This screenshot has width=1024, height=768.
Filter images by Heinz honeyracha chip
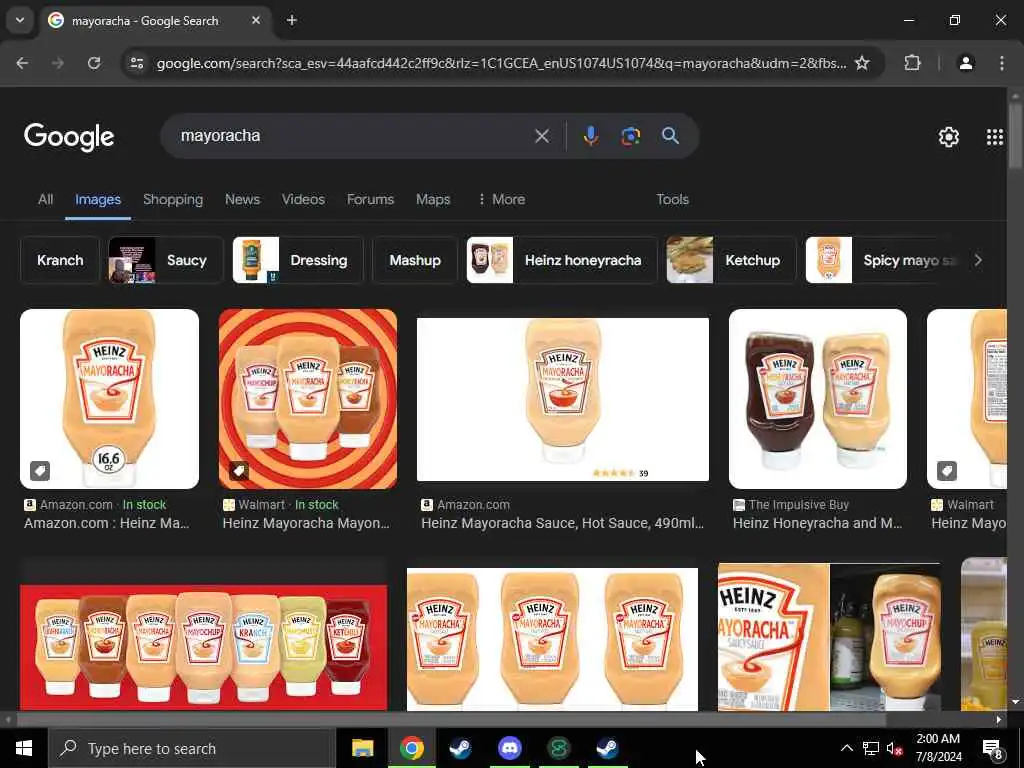tap(562, 260)
